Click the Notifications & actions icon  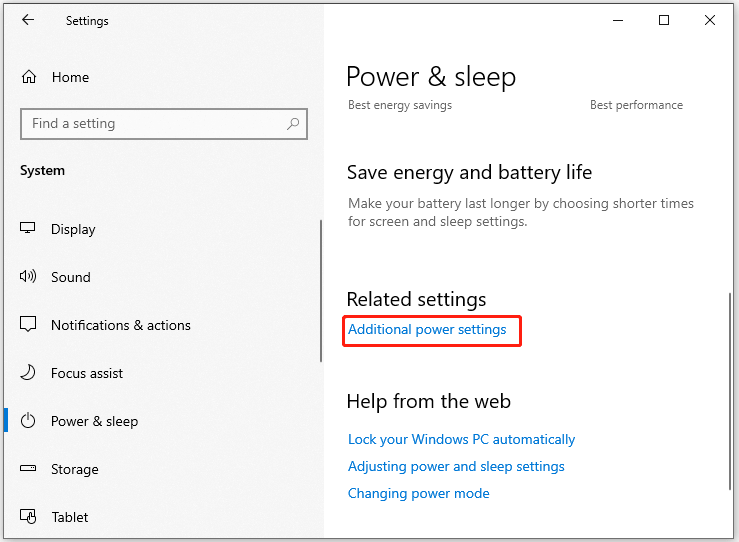coord(28,324)
